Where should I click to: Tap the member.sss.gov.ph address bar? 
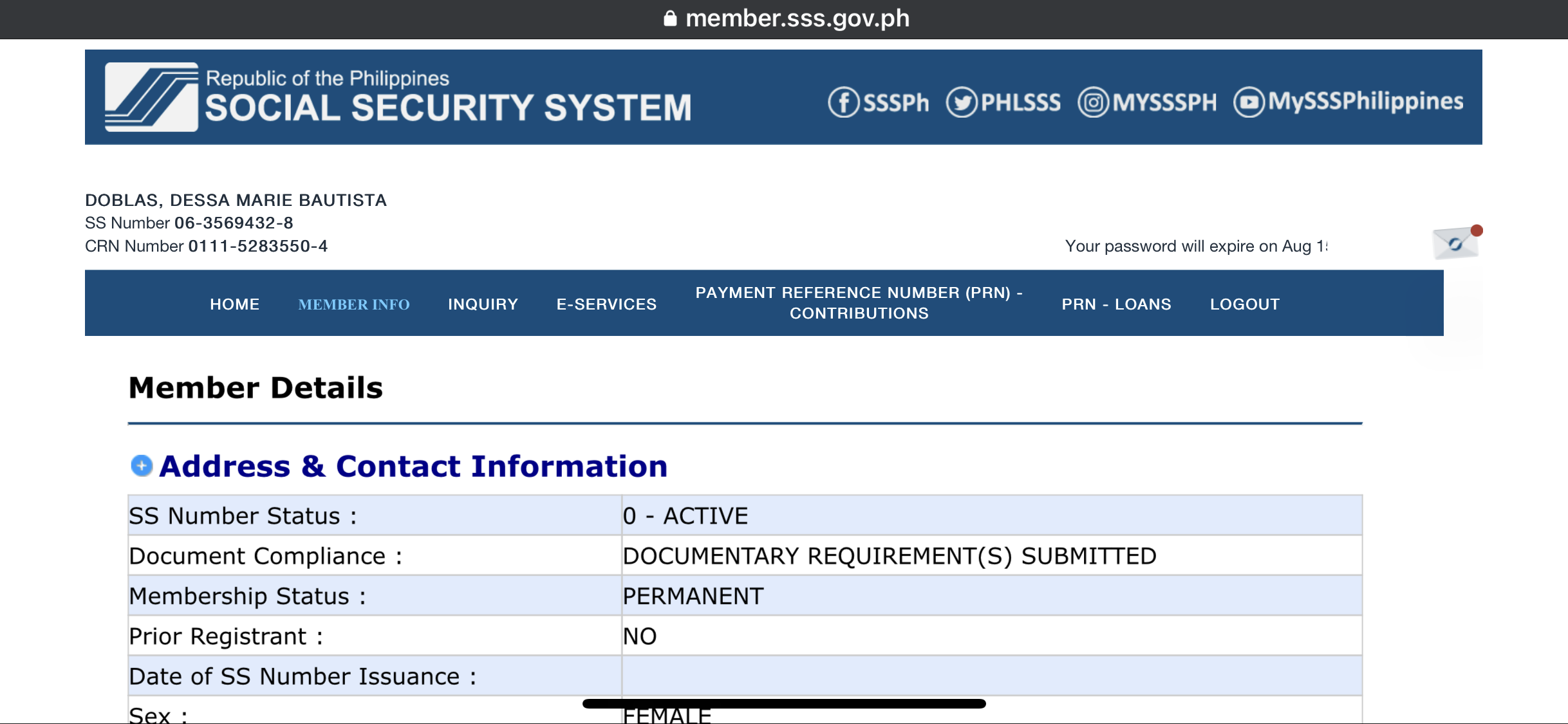(x=797, y=19)
